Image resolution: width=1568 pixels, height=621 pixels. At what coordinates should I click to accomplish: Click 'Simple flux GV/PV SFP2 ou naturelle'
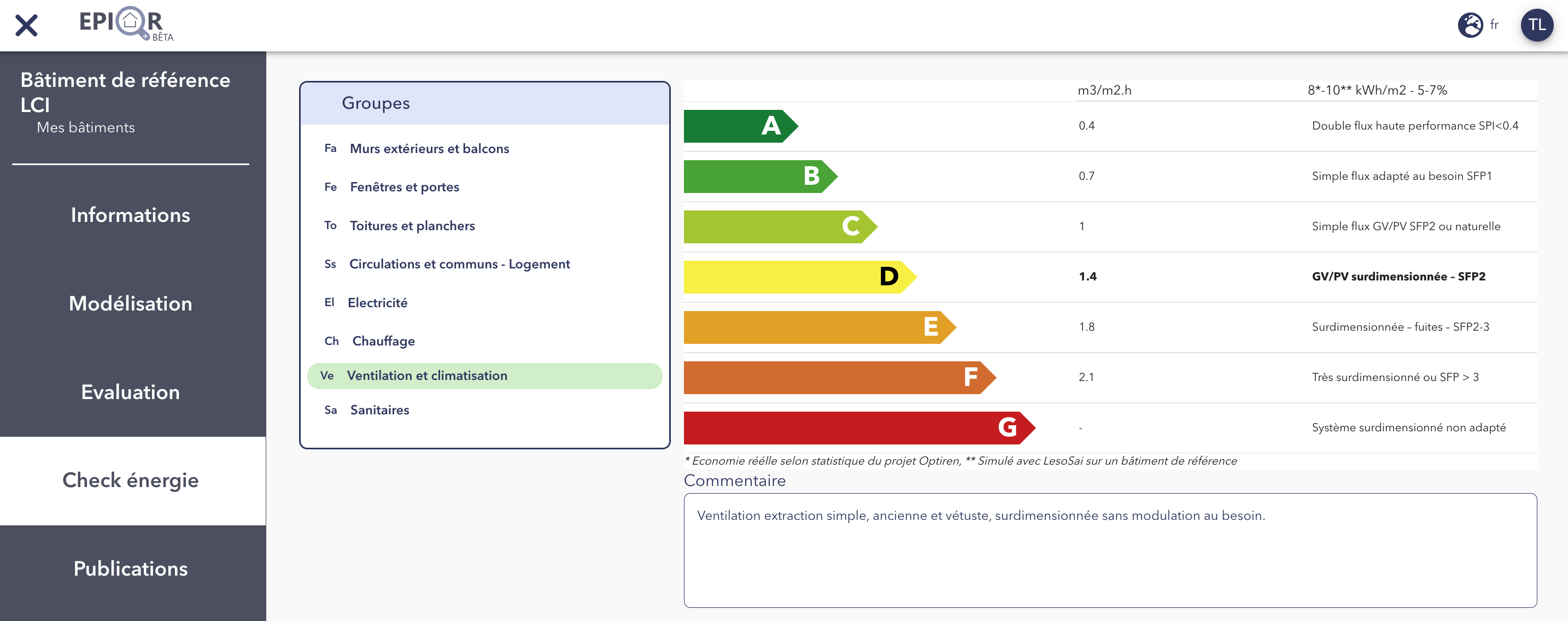[x=1406, y=226]
